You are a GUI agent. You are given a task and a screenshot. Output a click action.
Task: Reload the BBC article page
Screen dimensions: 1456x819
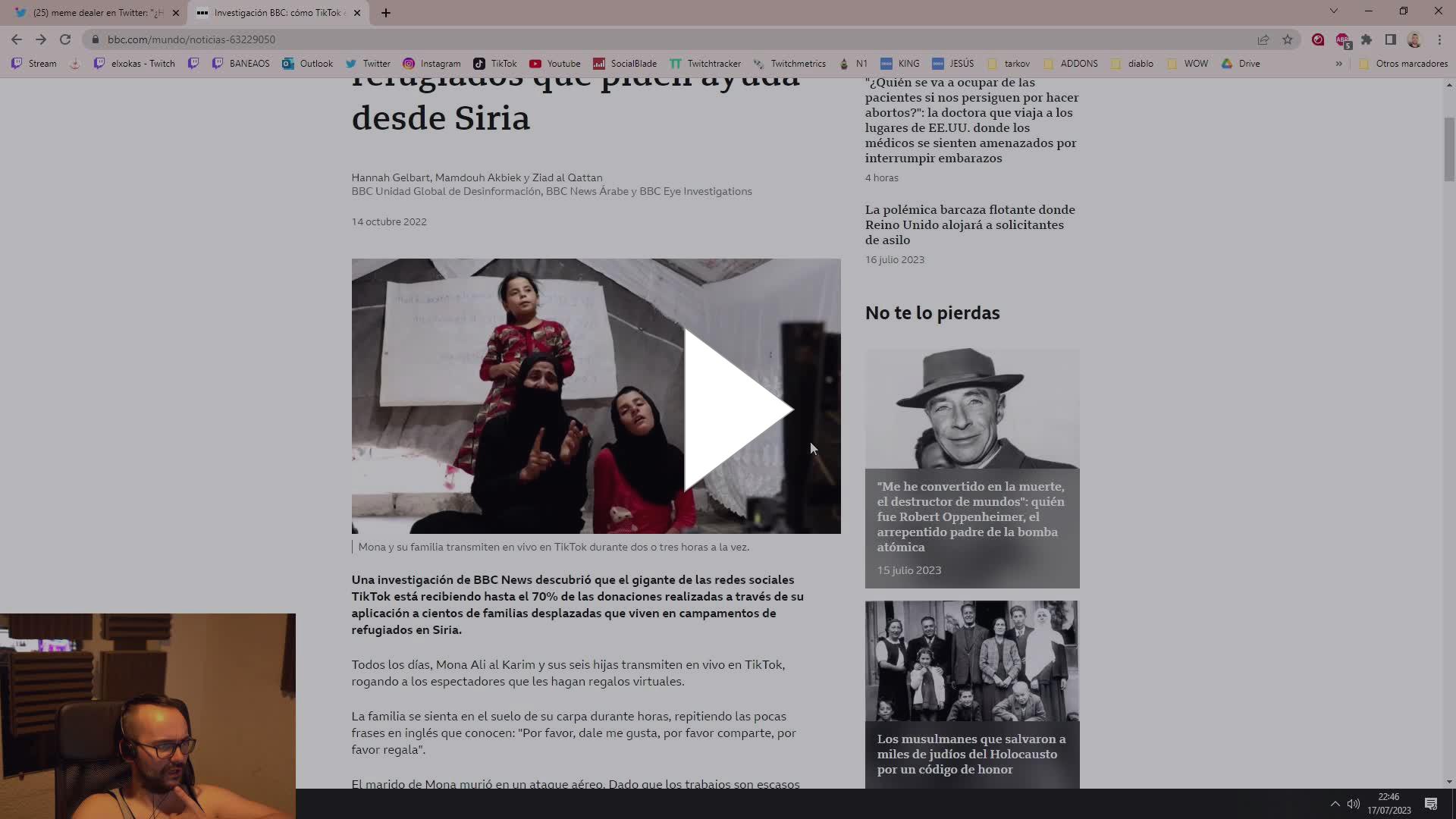65,39
